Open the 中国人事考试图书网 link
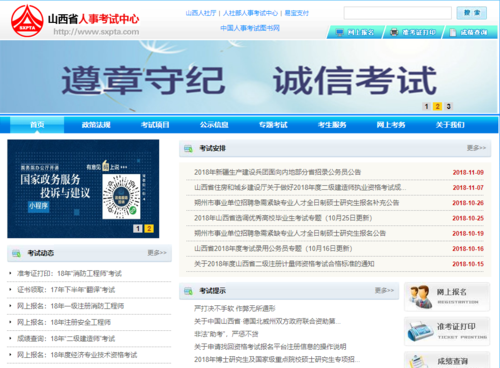 [x=250, y=28]
